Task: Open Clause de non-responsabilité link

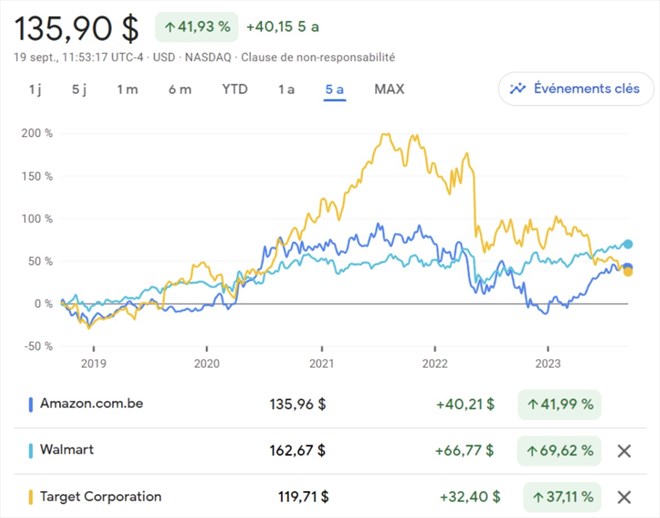Action: click(318, 57)
